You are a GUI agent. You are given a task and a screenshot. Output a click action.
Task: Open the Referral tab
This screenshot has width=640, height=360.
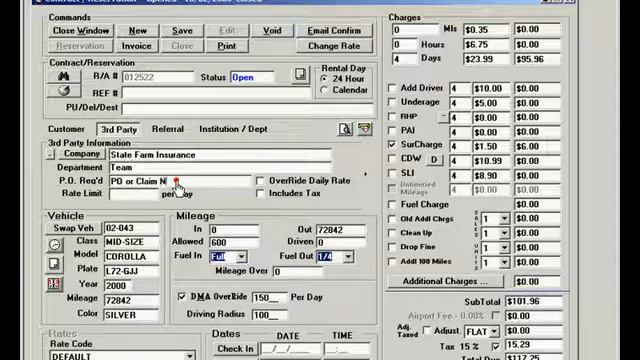click(x=168, y=129)
